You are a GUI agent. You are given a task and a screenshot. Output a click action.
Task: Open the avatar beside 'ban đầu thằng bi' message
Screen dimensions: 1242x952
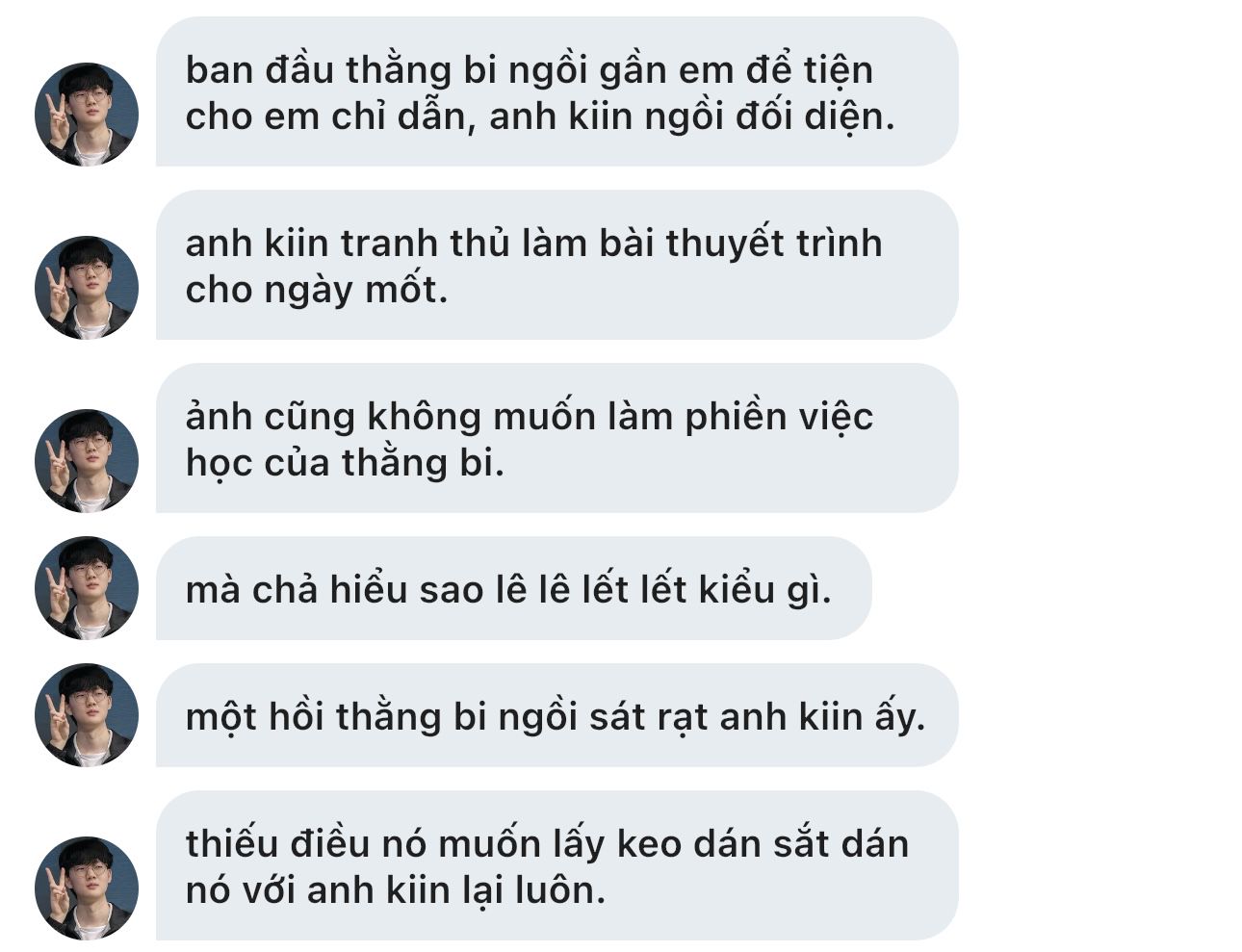tap(87, 115)
